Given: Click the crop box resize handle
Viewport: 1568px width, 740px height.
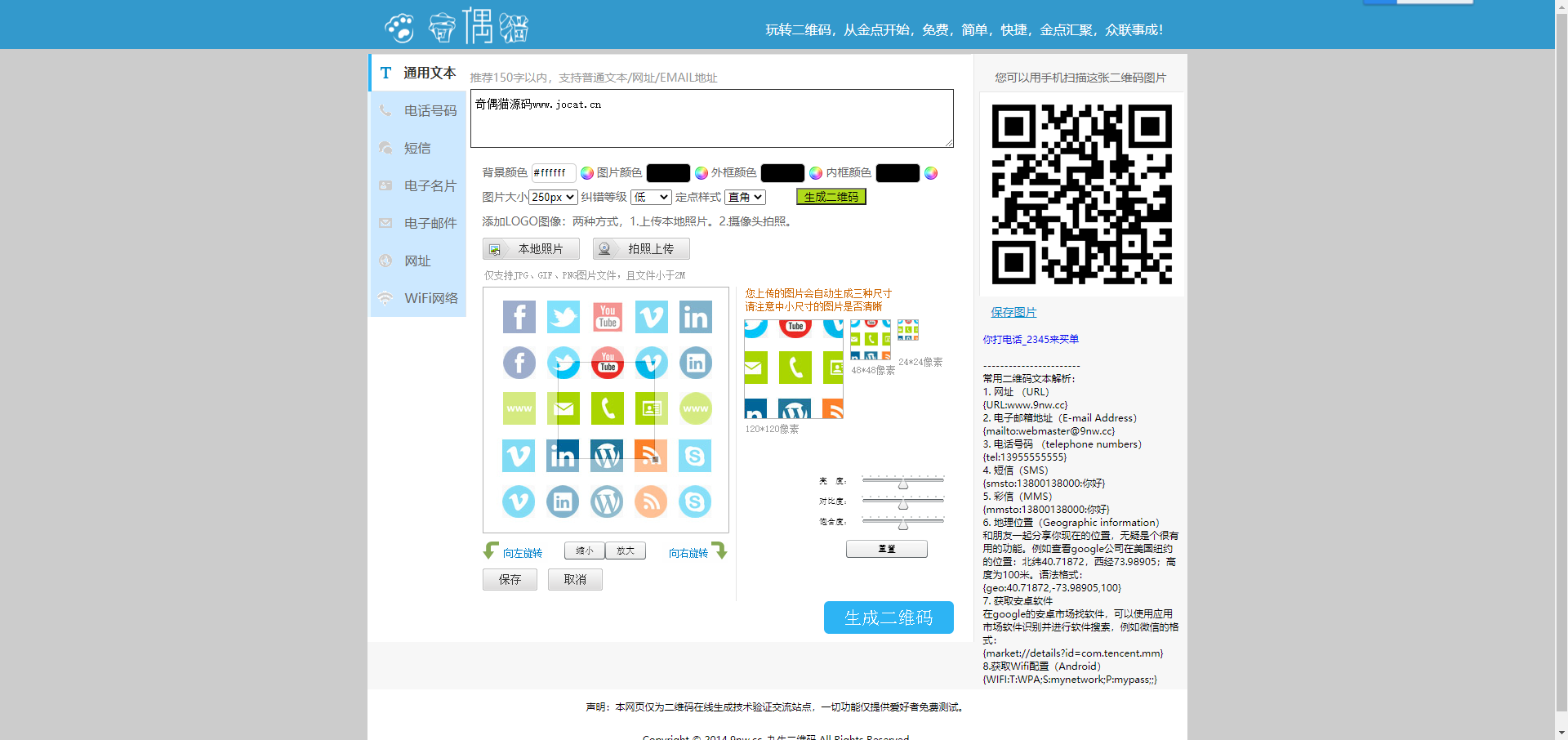Looking at the screenshot, I should pyautogui.click(x=655, y=460).
